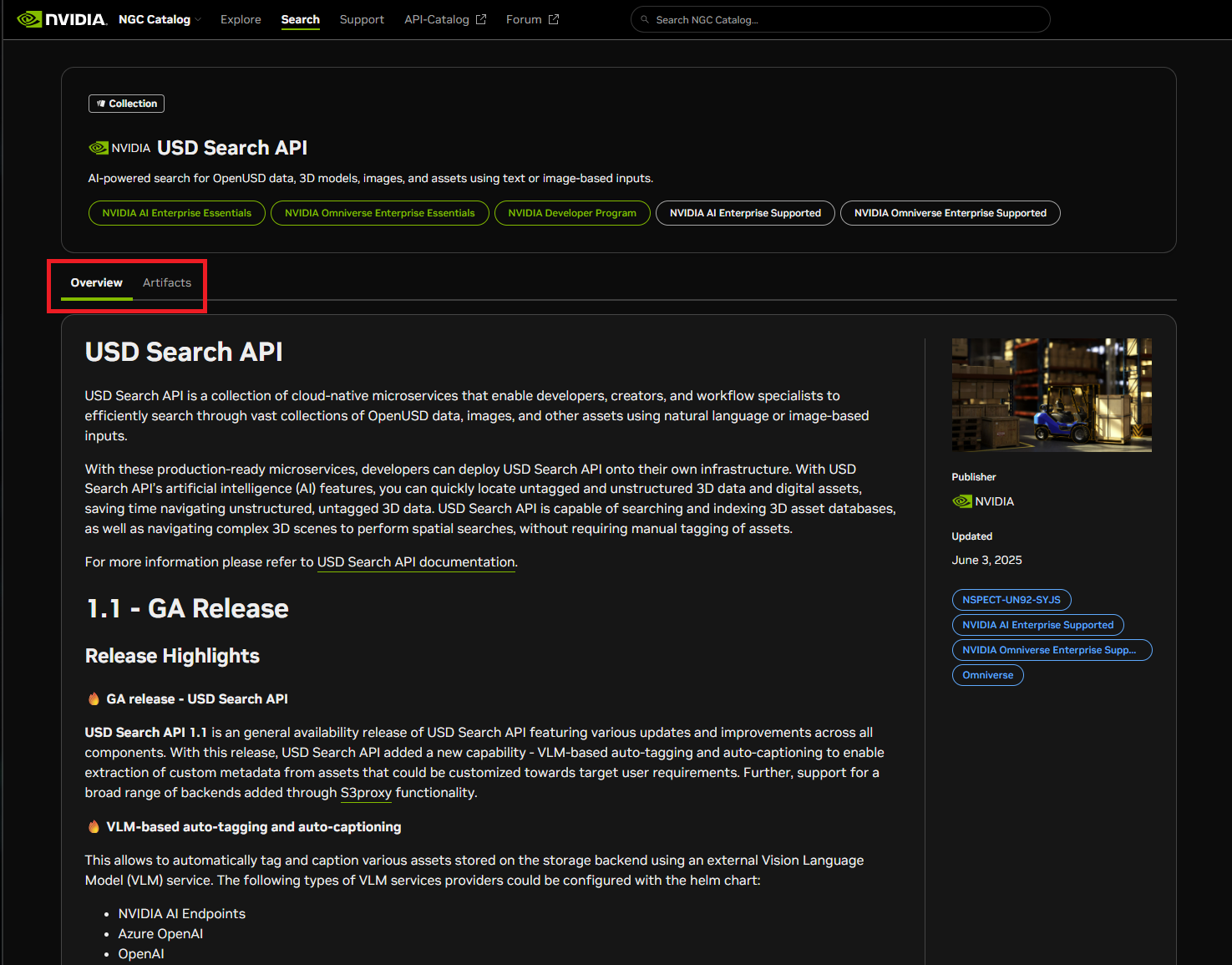This screenshot has width=1232, height=965.
Task: Click the Omniverse tag
Action: point(988,675)
